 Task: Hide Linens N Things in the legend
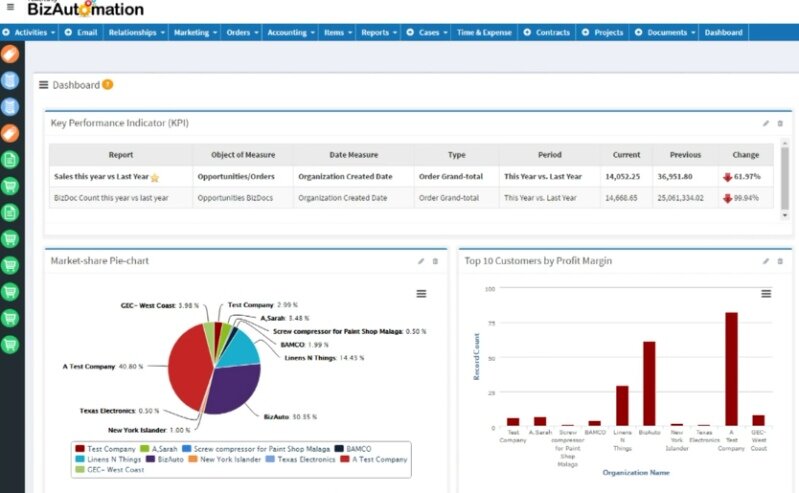click(x=110, y=459)
